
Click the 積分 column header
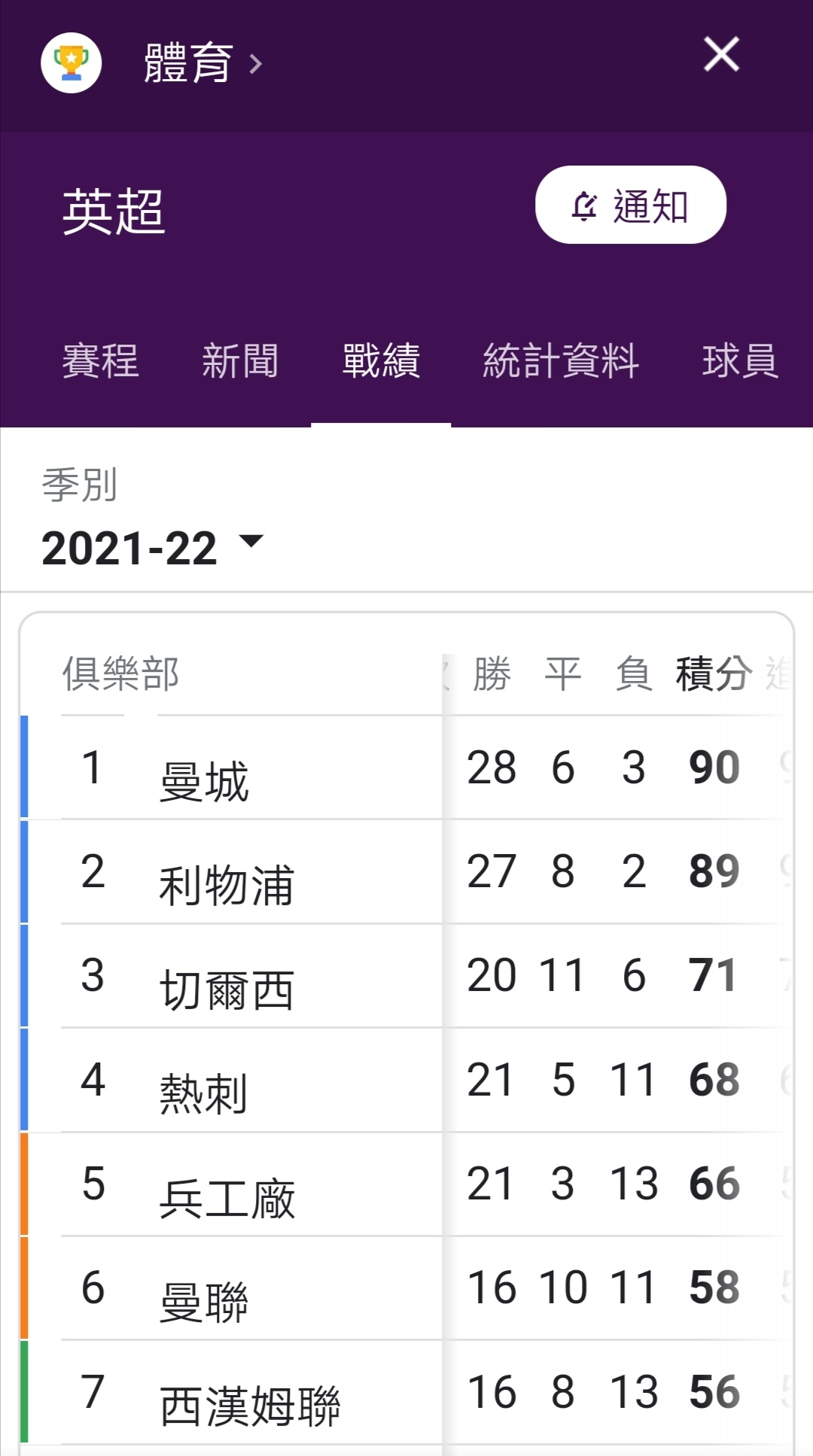coord(714,673)
